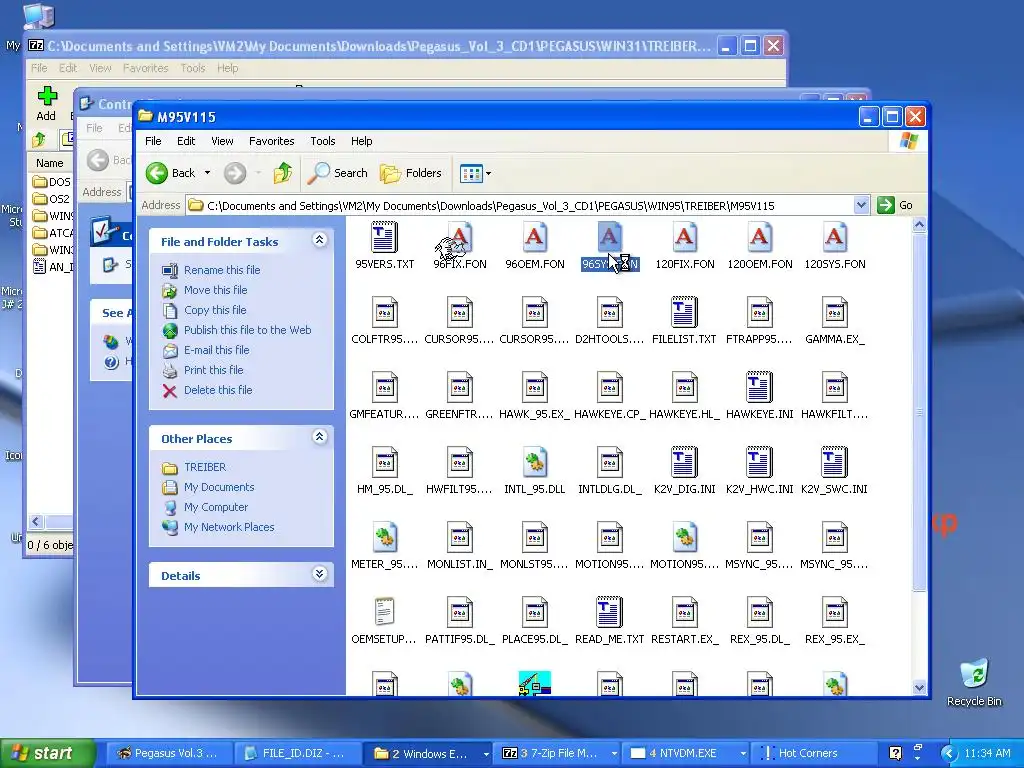Viewport: 1024px width, 768px height.
Task: Toggle the Folders pane in Explorer
Action: tap(411, 173)
